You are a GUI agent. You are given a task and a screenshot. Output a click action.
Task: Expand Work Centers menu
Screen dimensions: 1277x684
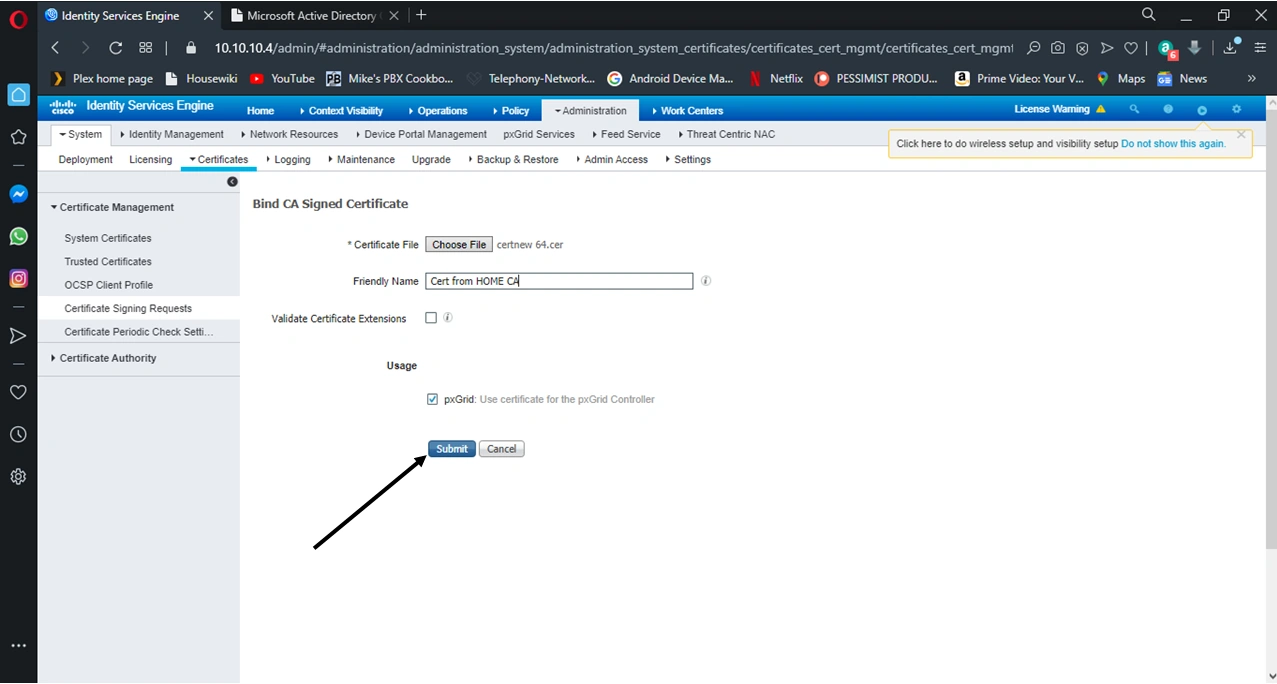687,111
